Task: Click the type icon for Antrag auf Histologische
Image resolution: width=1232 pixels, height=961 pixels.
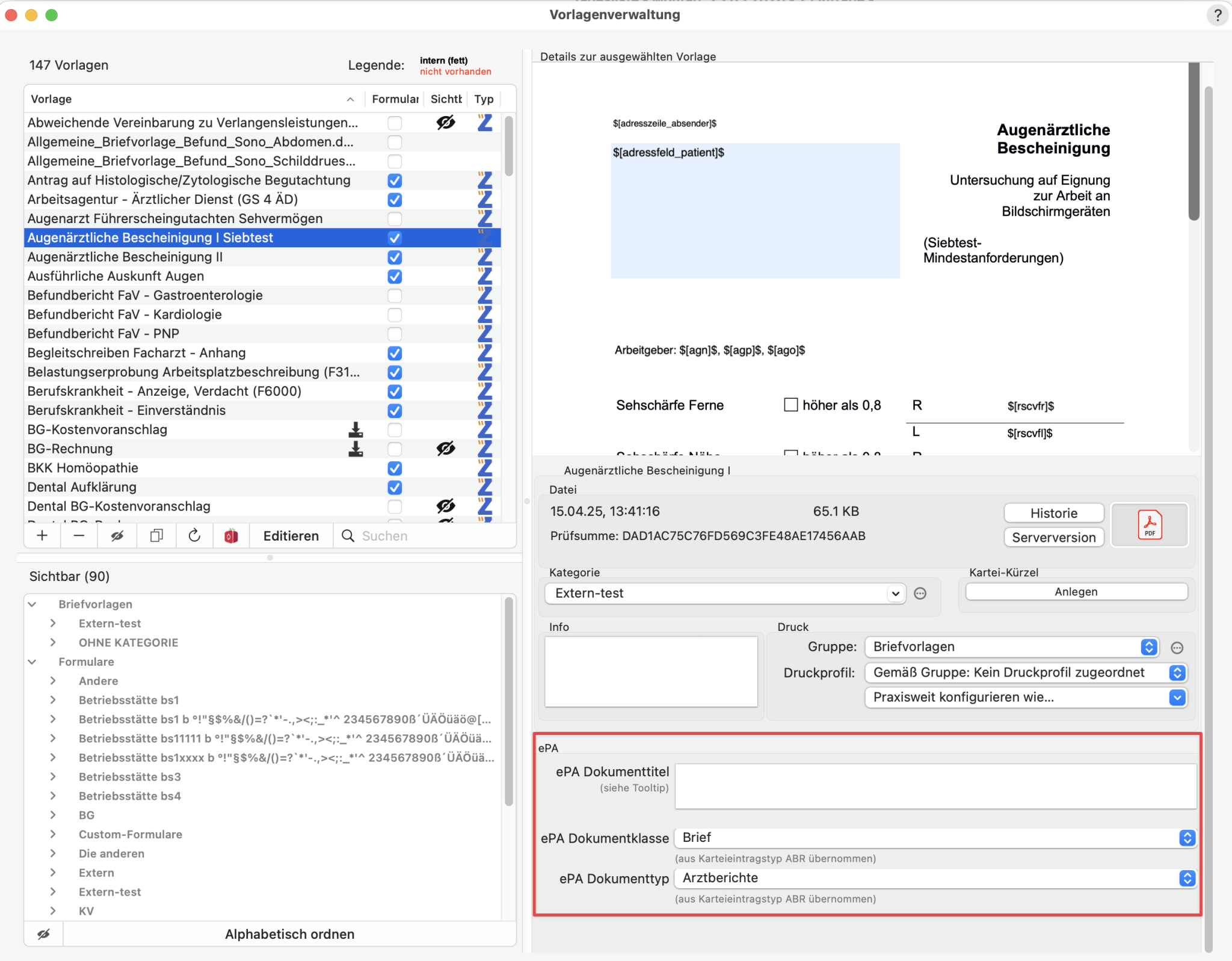Action: coord(485,180)
